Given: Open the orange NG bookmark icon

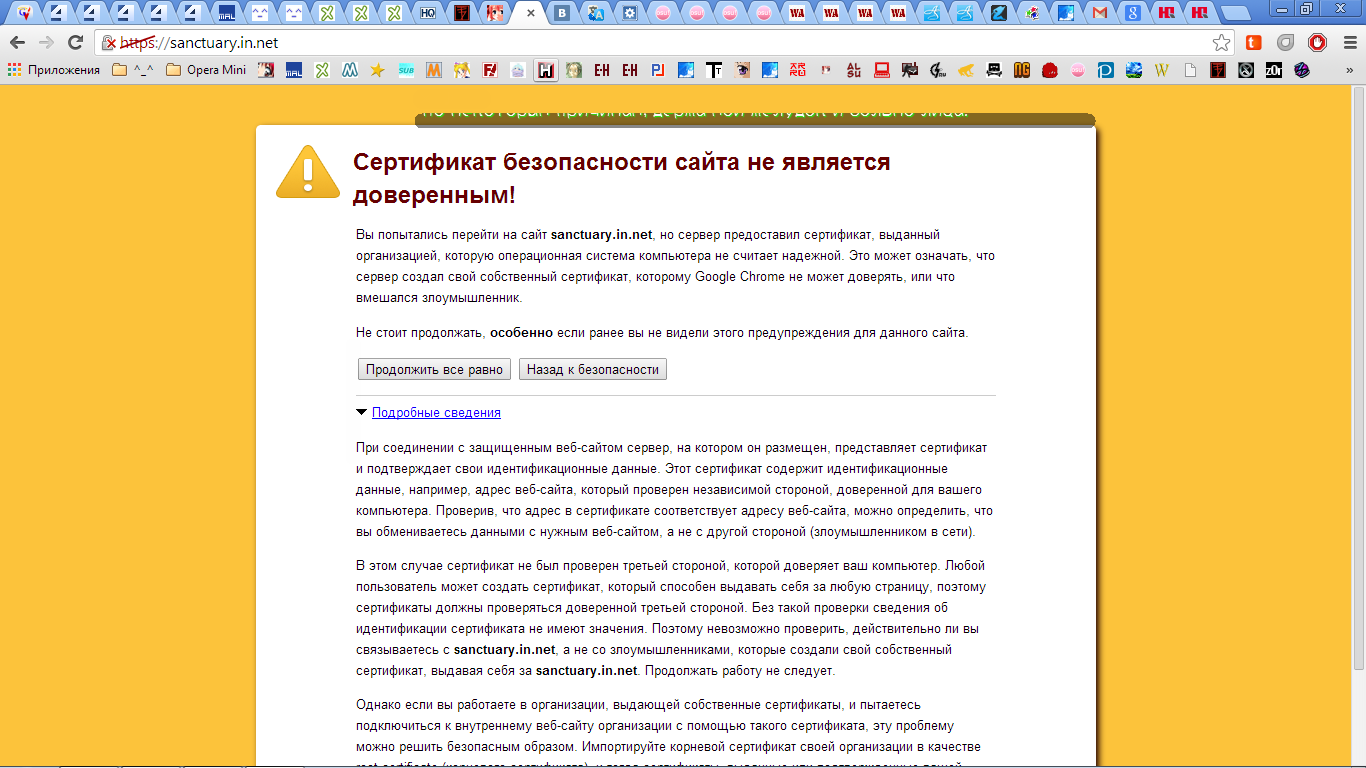Looking at the screenshot, I should coord(1021,70).
